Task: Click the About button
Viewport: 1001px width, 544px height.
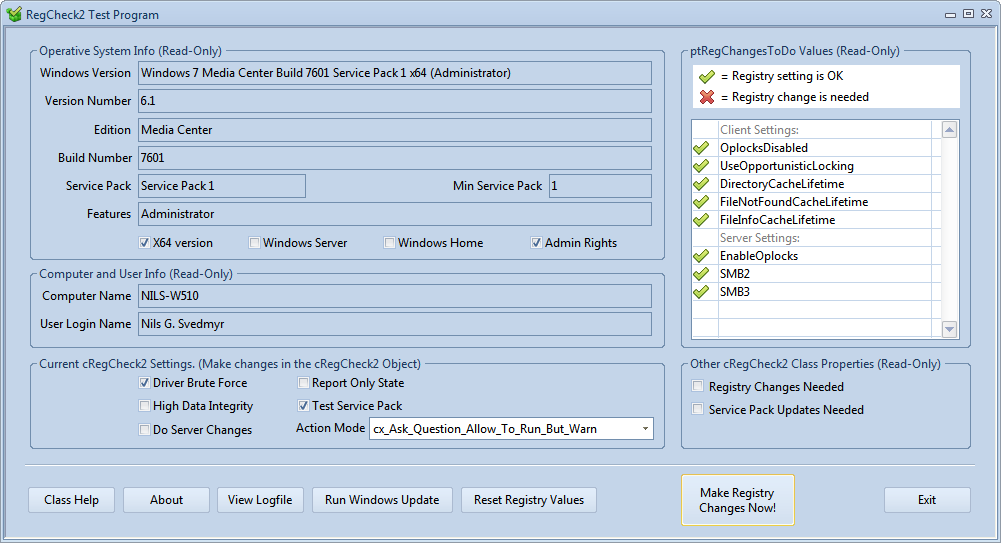Action: [x=166, y=500]
